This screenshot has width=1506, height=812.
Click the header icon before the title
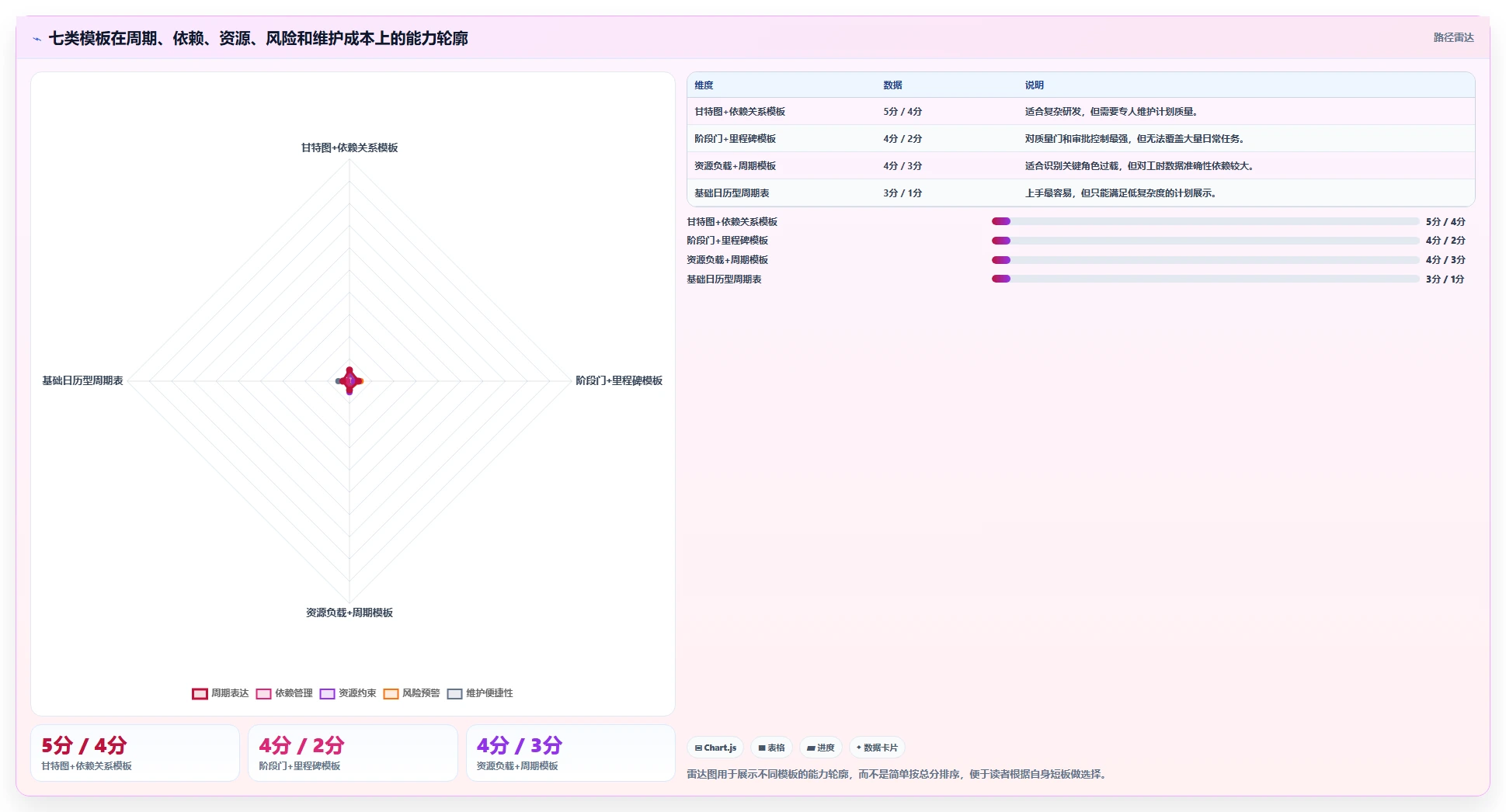point(37,39)
